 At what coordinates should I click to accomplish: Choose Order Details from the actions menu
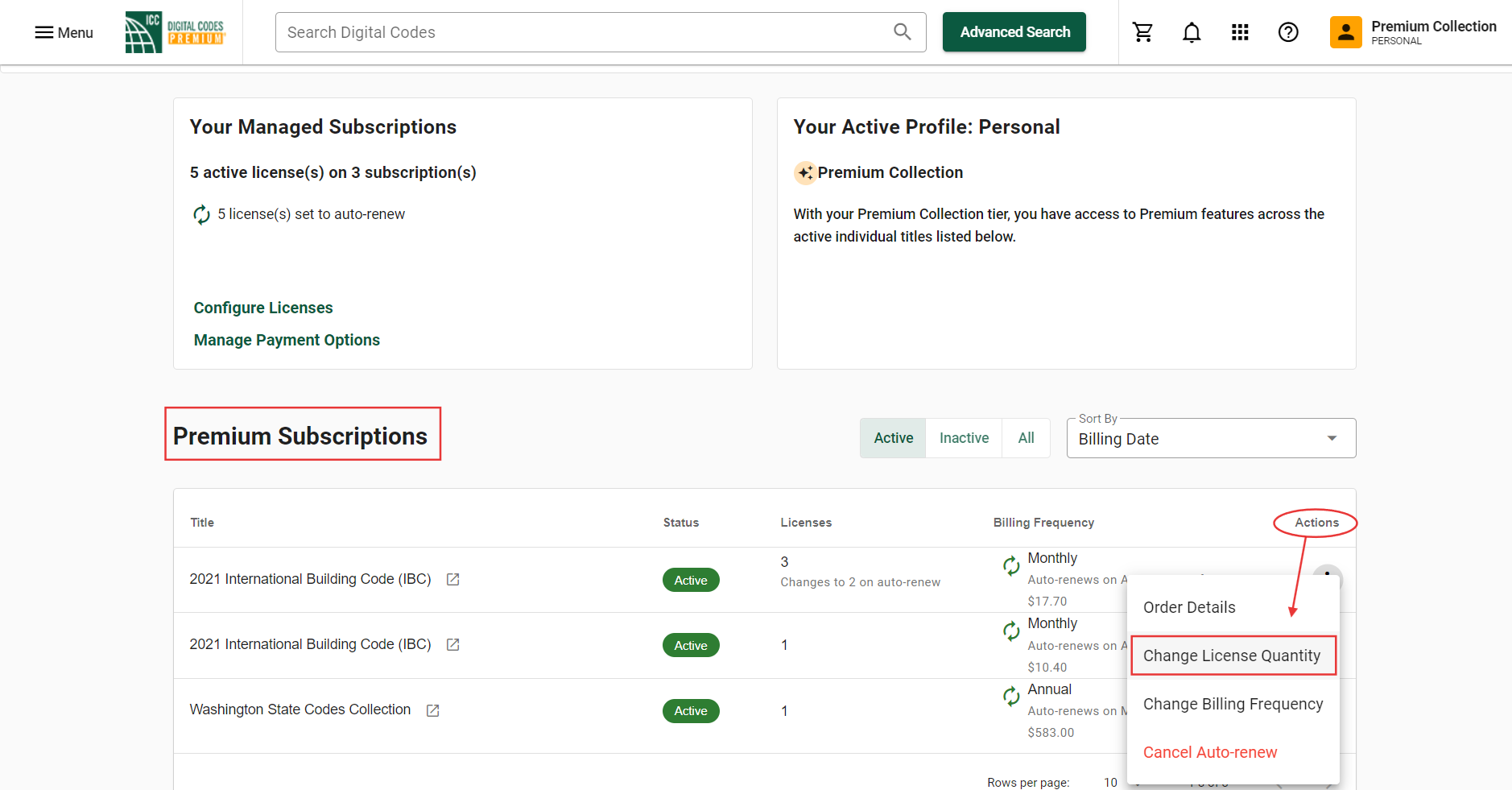[x=1233, y=607]
